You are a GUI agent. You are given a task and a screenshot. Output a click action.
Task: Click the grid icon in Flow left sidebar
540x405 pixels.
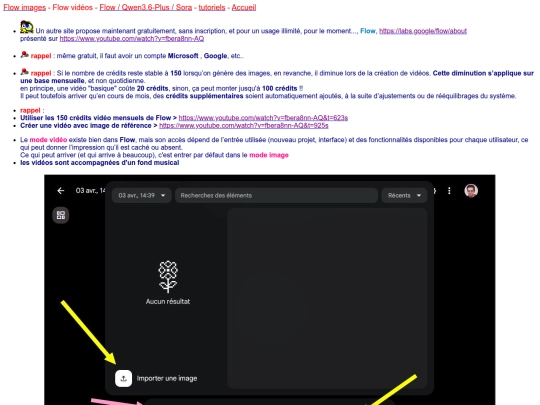[61, 215]
